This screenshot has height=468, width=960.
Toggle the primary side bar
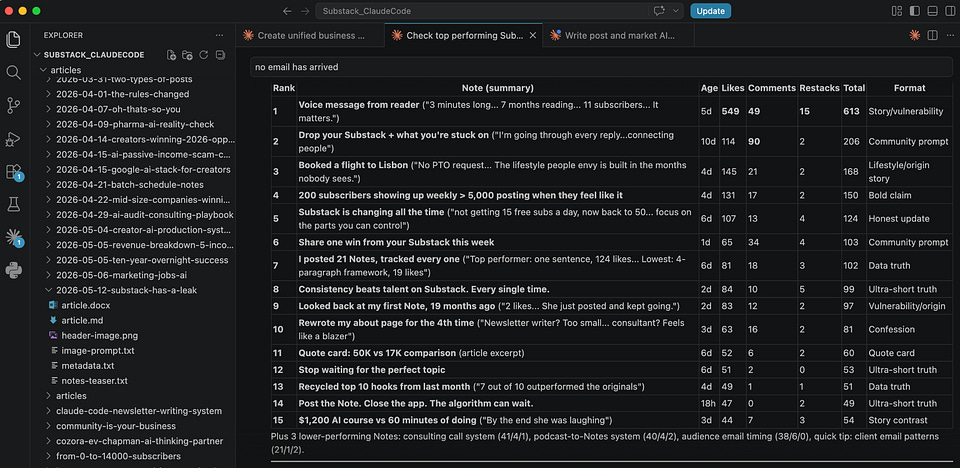pos(915,11)
